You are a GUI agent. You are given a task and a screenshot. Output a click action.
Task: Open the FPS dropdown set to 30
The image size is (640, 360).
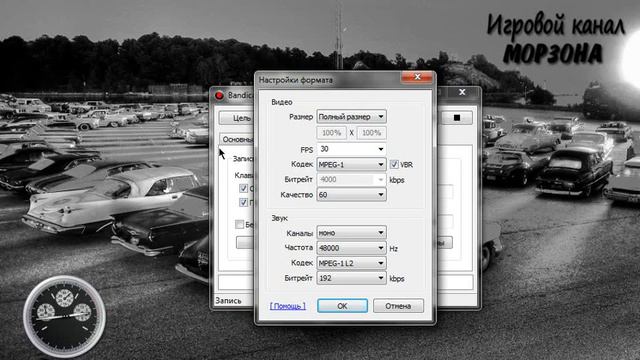point(351,149)
